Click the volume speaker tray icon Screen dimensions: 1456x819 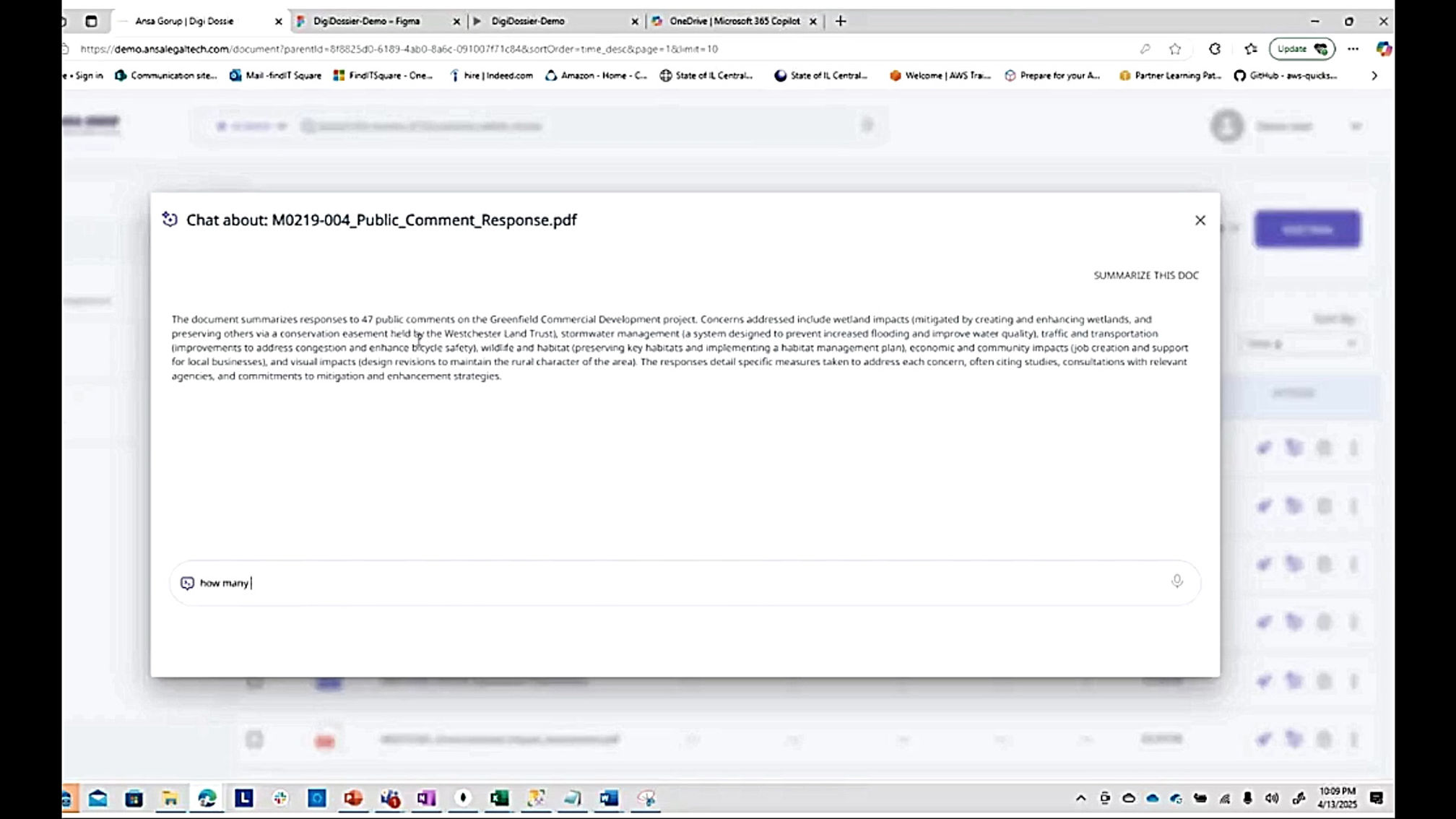pyautogui.click(x=1272, y=798)
